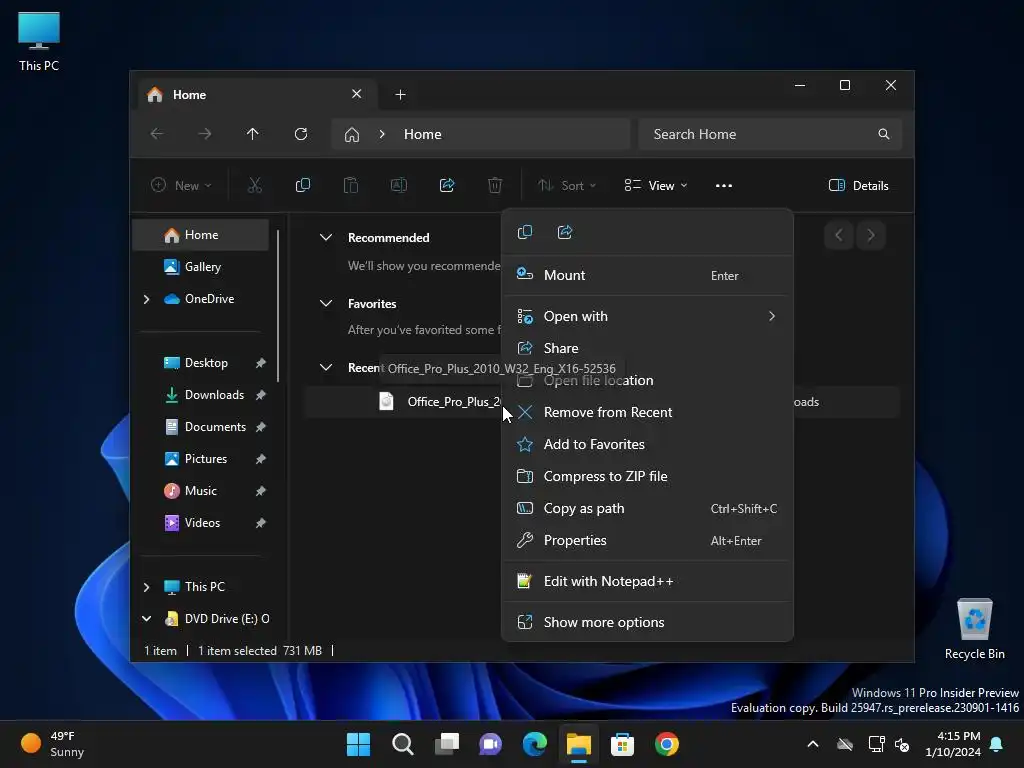Click the search magnifier icon in Explorer

[x=884, y=134]
